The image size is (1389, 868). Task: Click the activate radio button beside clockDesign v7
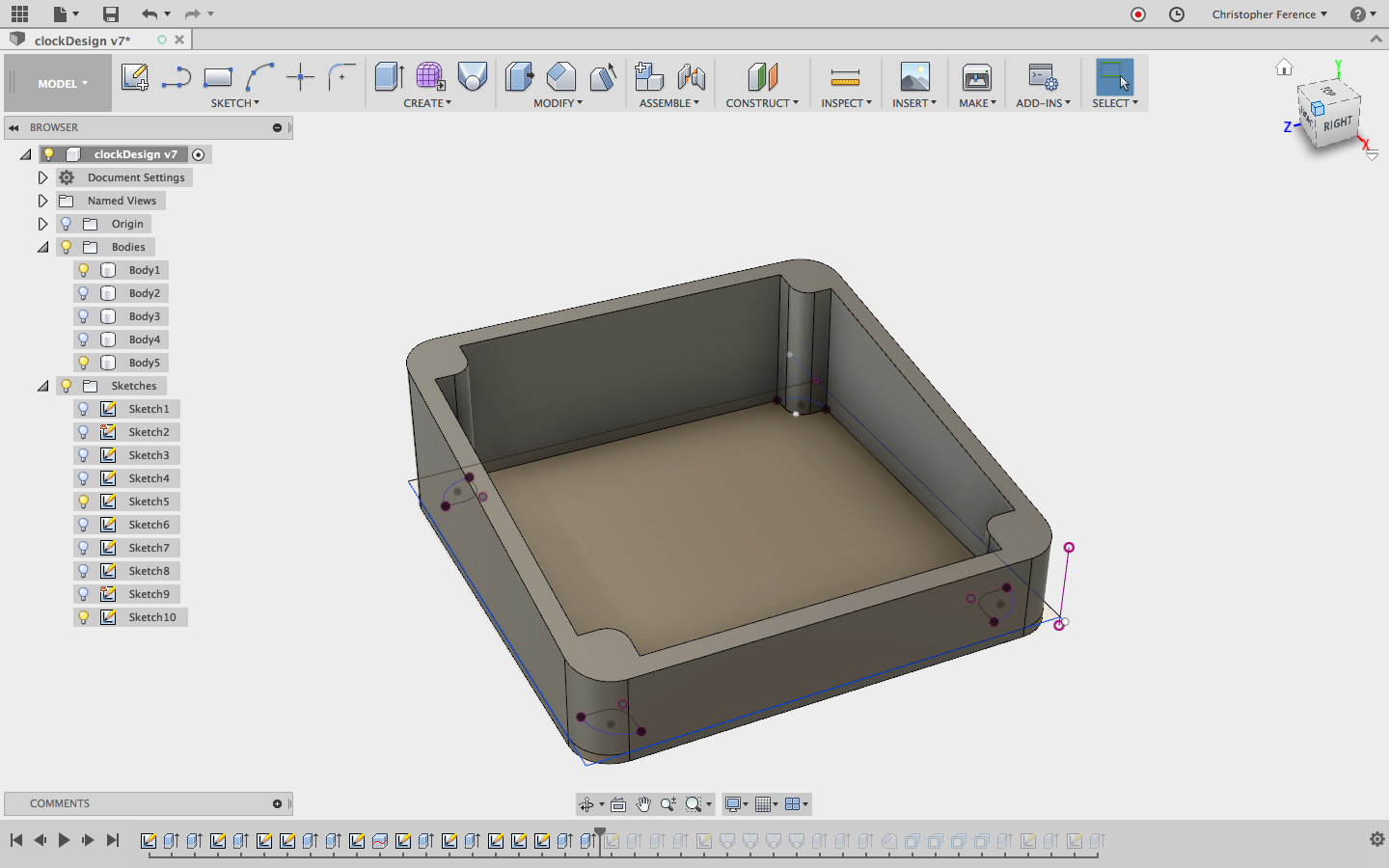click(x=199, y=154)
